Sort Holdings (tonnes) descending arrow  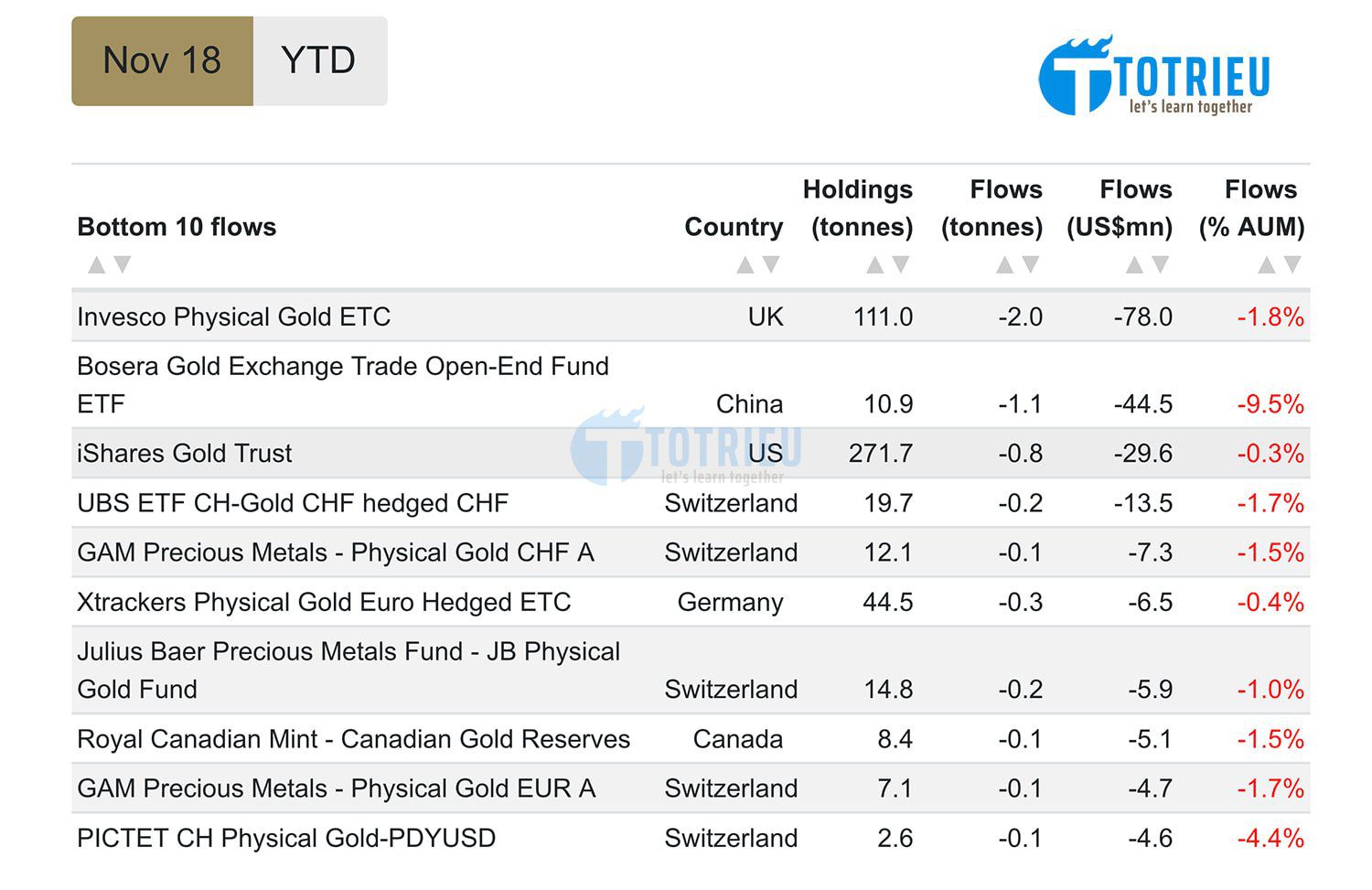click(901, 264)
